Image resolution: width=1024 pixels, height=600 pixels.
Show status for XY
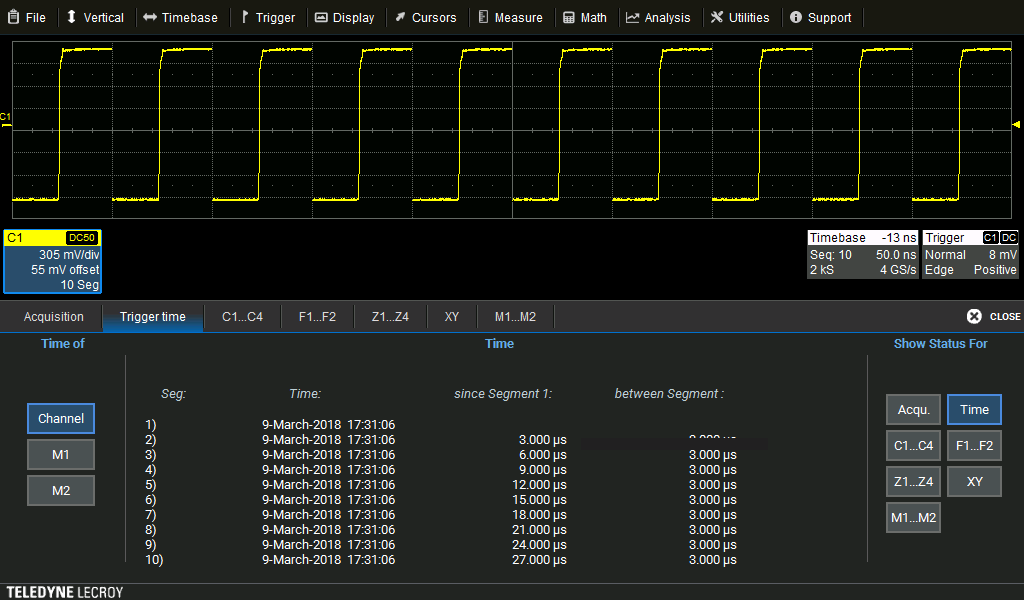click(x=974, y=481)
